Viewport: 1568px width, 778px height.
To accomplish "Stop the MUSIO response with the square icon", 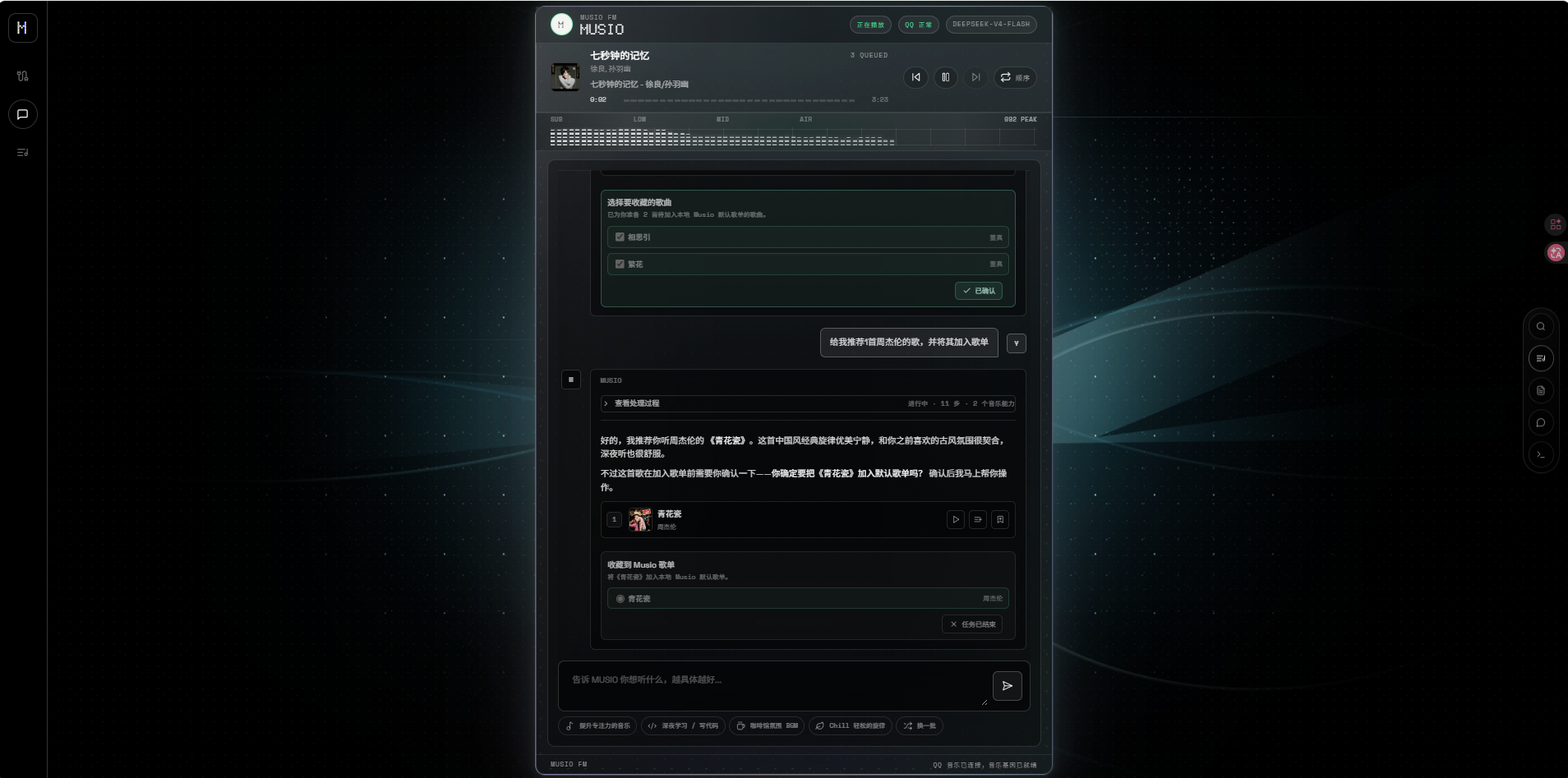I will 571,380.
